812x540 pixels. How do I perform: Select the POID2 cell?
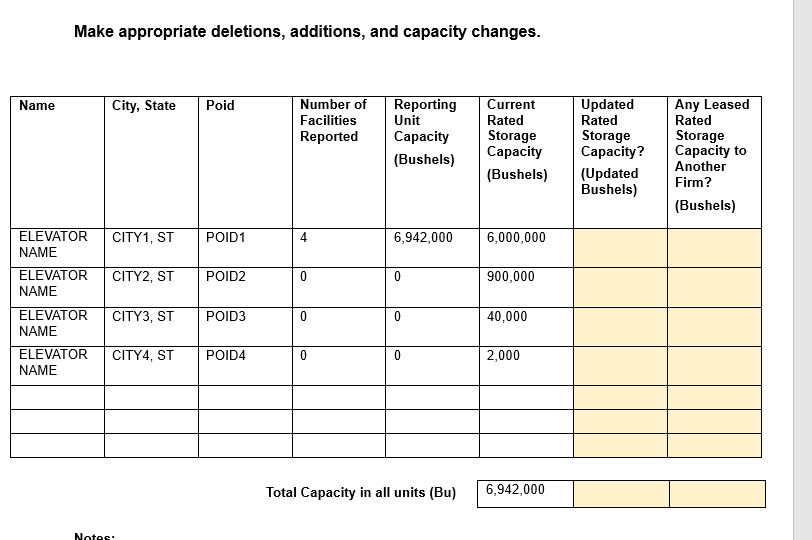(245, 286)
